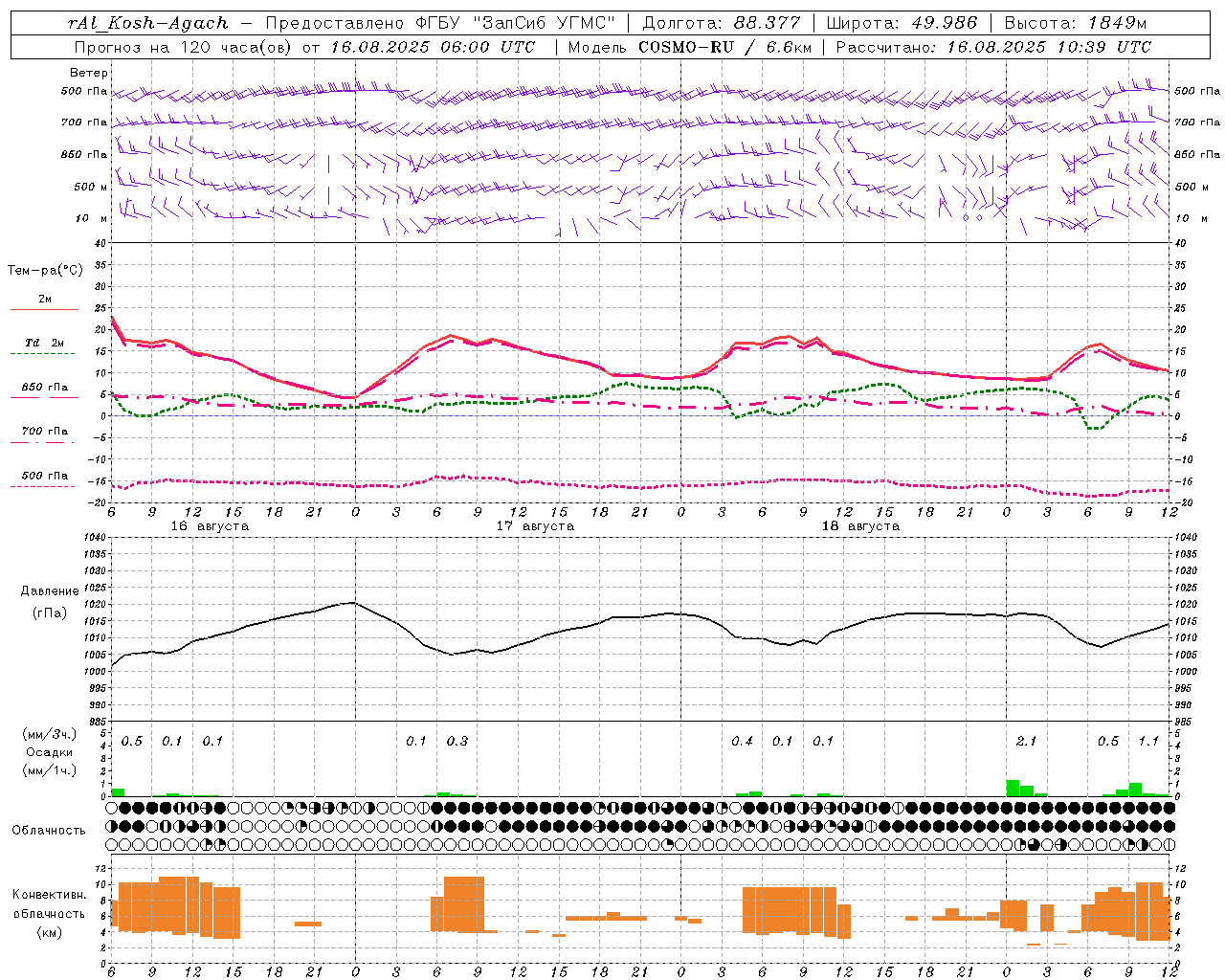Click the '16 августа' date label
Image resolution: width=1225 pixels, height=980 pixels.
click(x=210, y=526)
